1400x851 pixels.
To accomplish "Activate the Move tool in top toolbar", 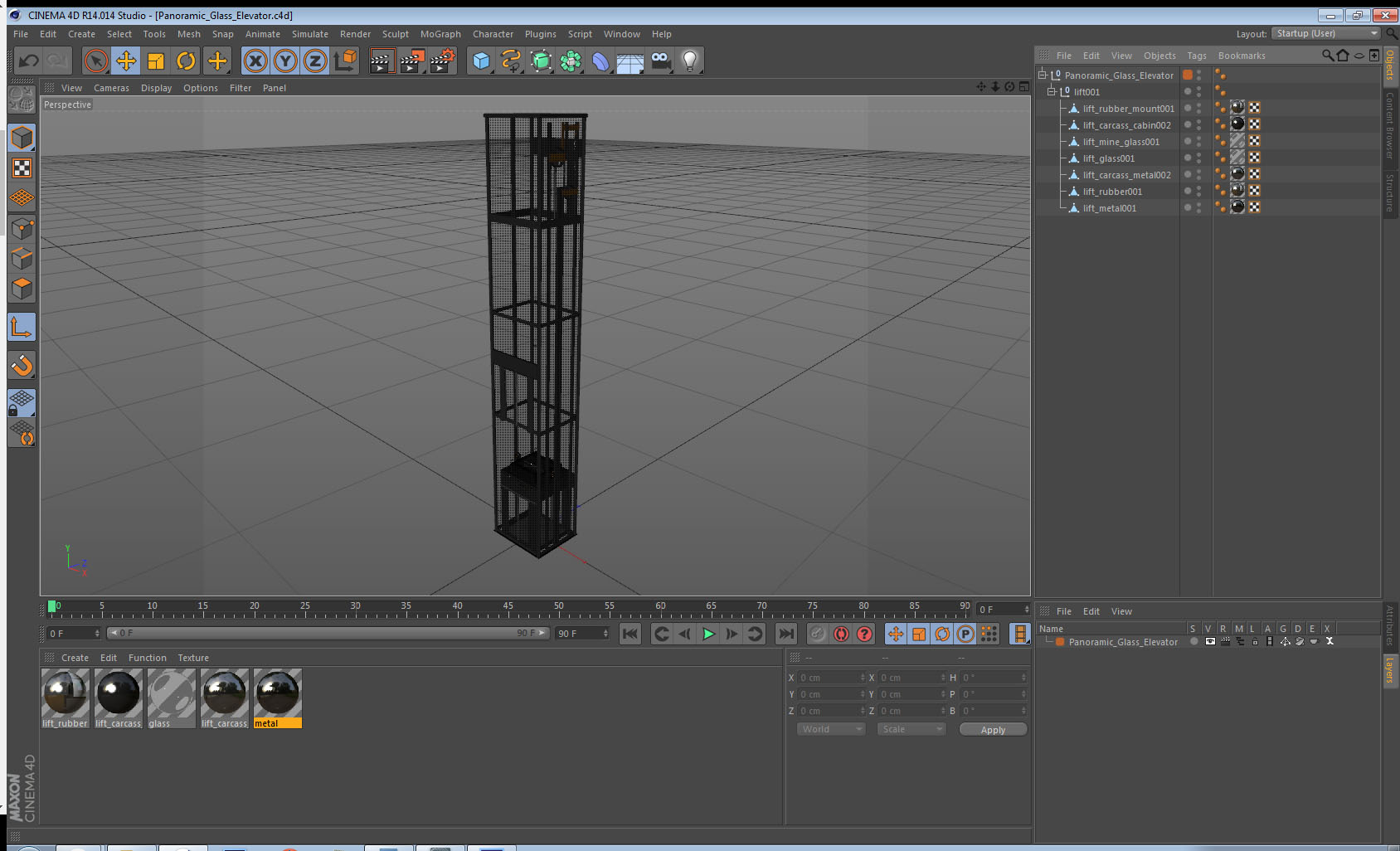I will 126,61.
